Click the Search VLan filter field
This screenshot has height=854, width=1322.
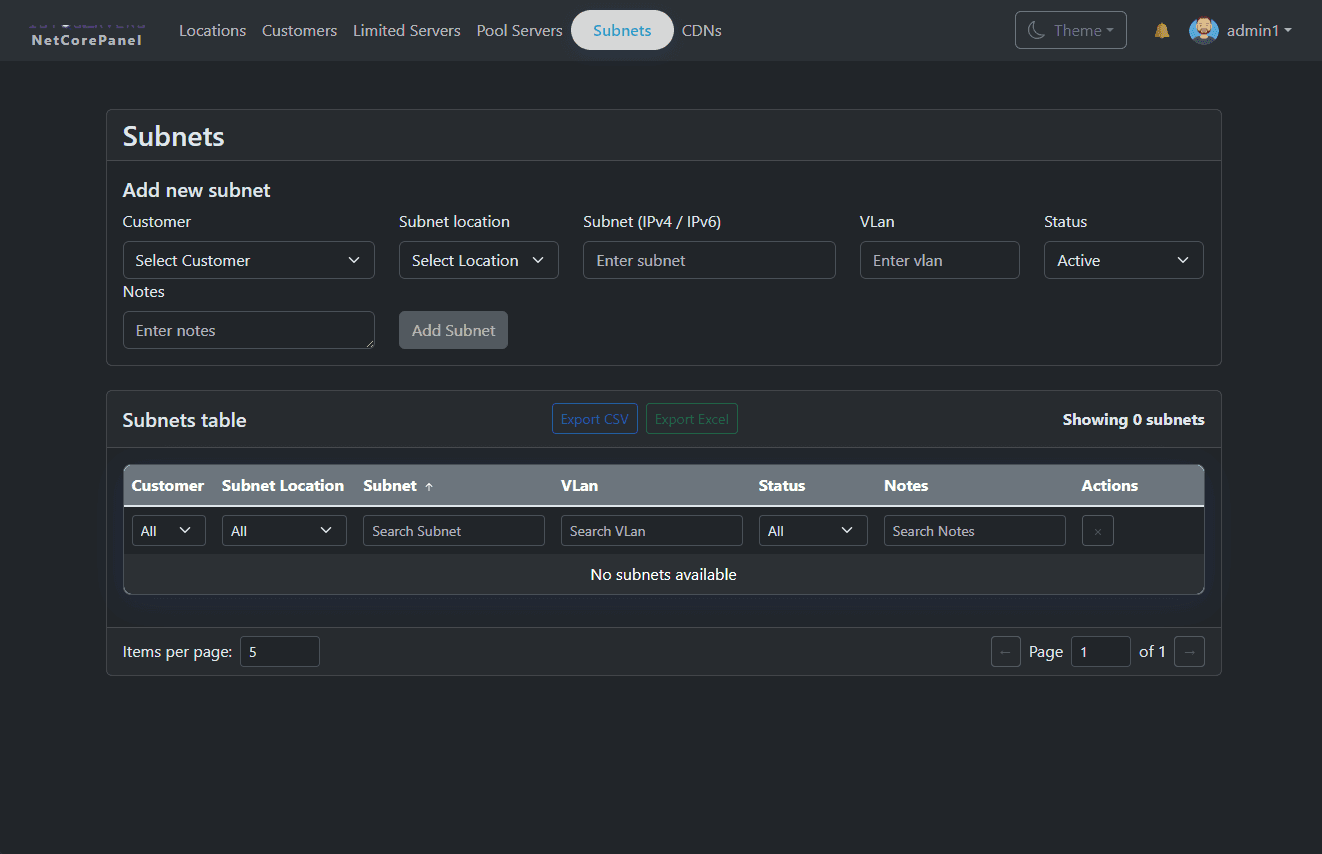tap(652, 531)
